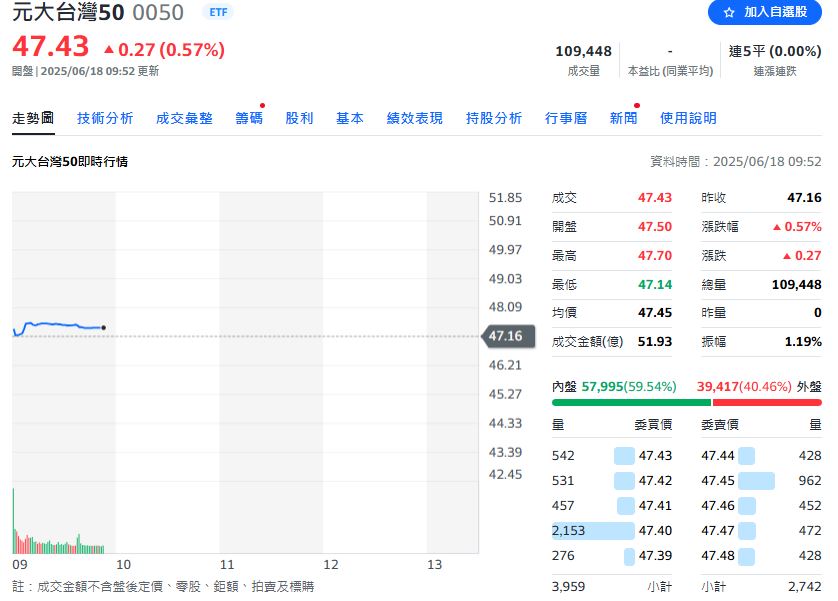Click the 成交金額(億) 51.93 value
Viewport: 838px width, 601px height.
pos(655,341)
